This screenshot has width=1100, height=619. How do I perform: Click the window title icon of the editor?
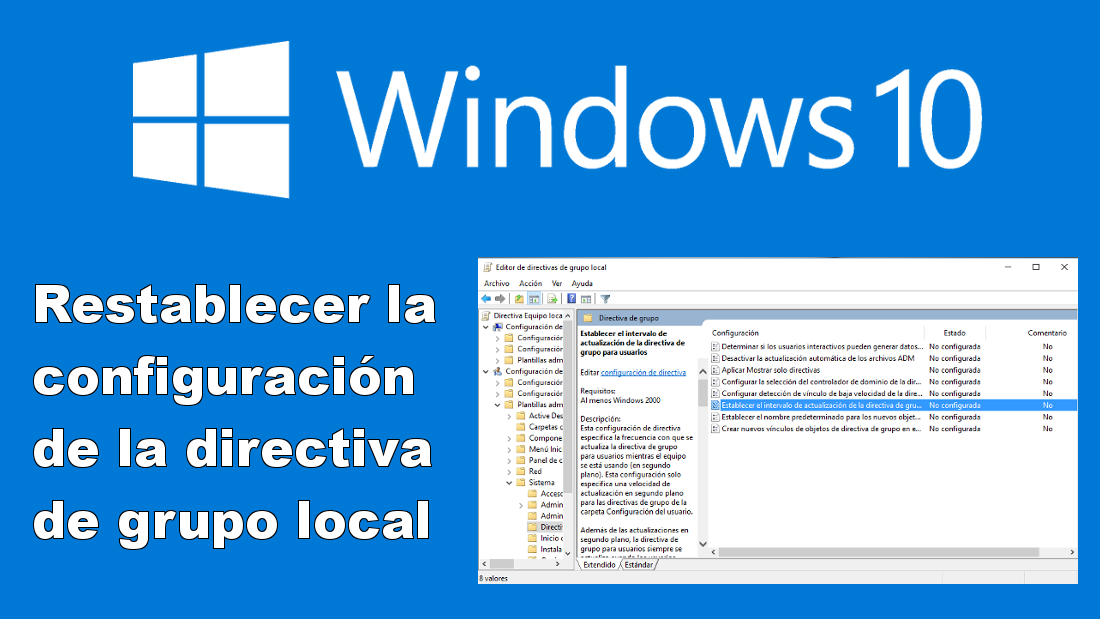point(488,267)
